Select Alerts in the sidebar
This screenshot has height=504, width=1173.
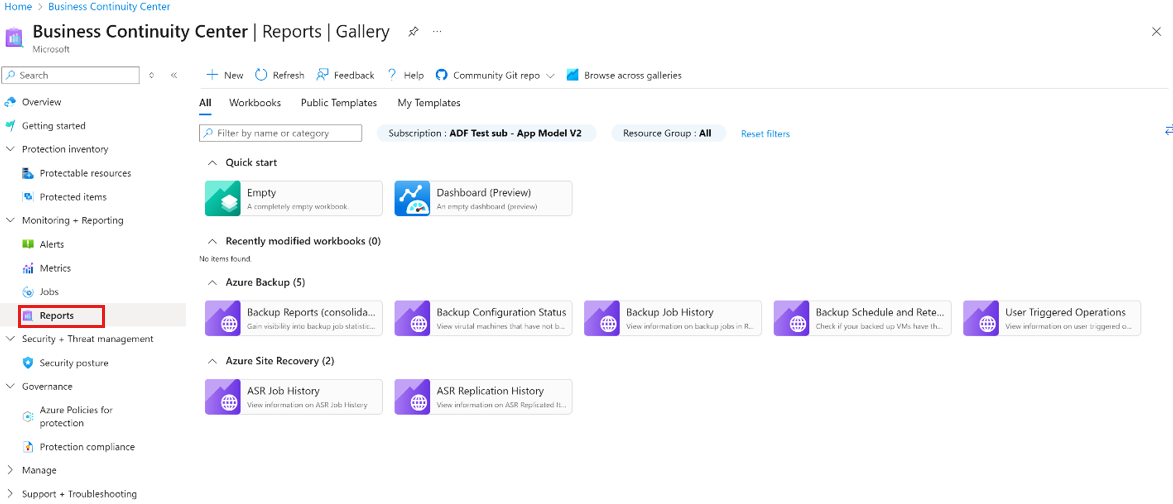[x=51, y=244]
